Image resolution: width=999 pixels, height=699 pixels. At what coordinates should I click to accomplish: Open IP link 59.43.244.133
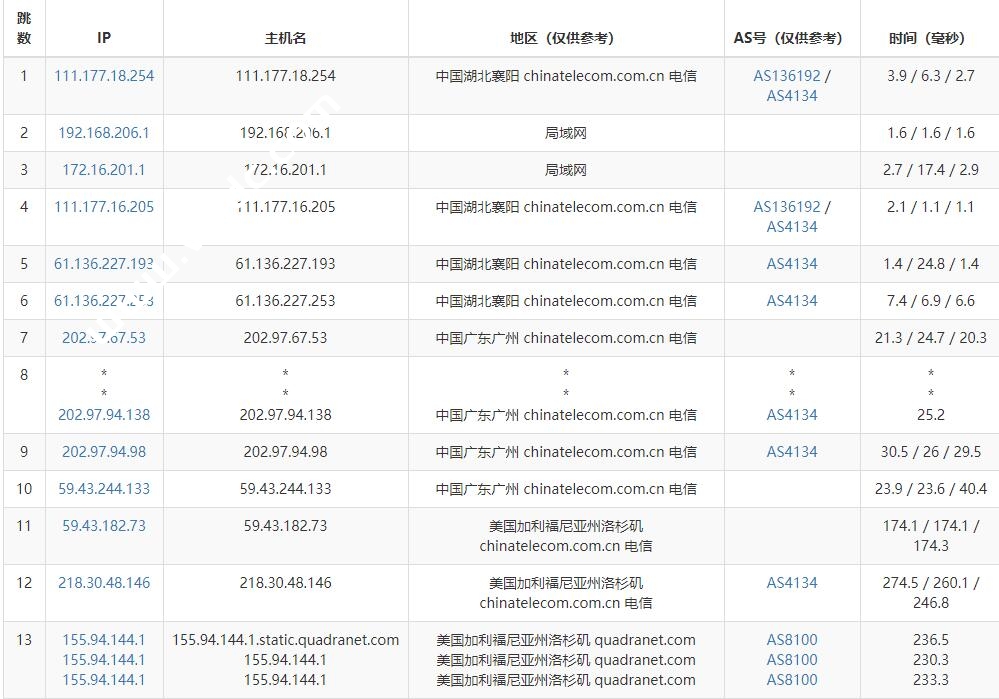(104, 489)
